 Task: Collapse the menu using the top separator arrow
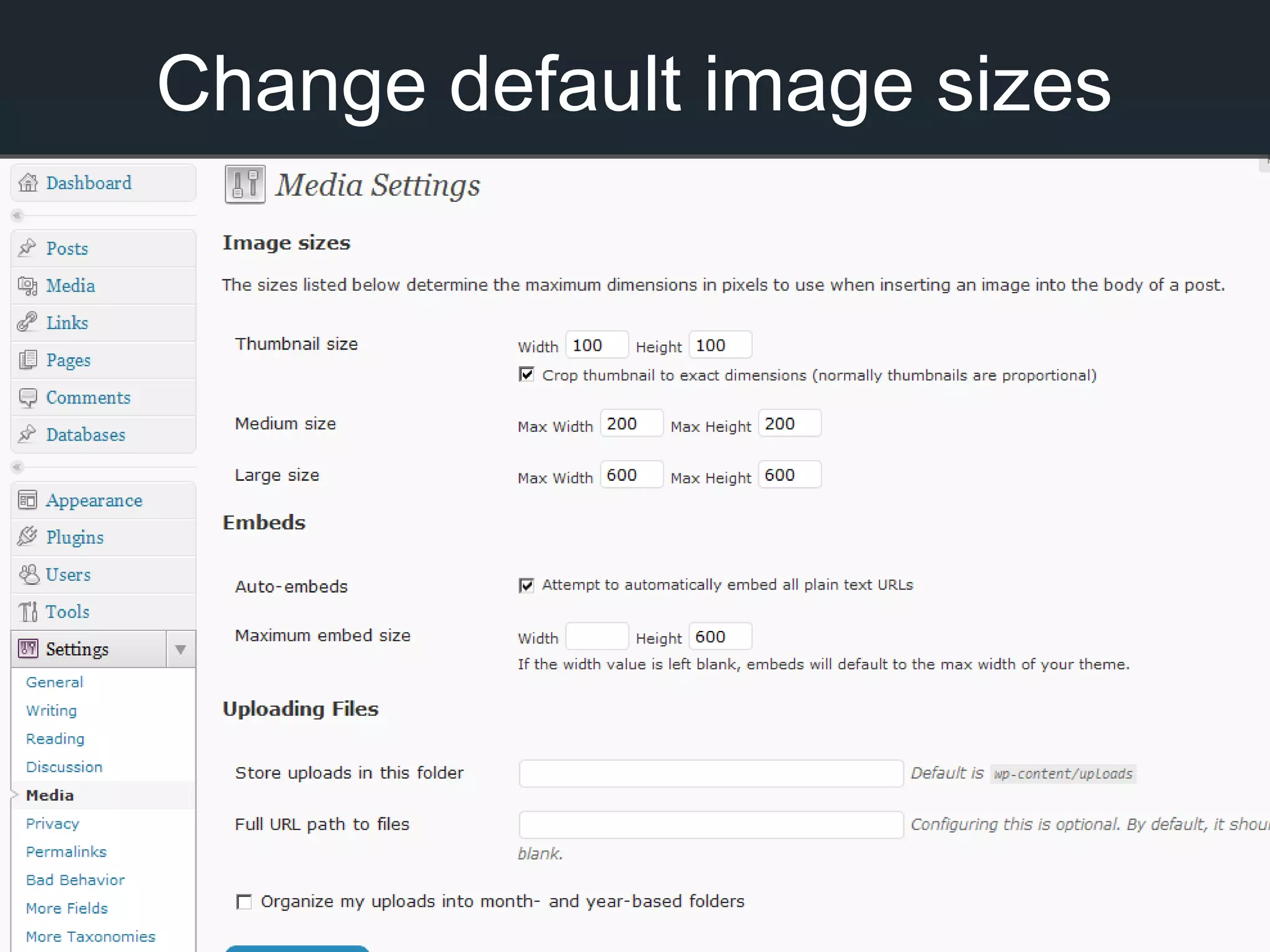(x=17, y=216)
